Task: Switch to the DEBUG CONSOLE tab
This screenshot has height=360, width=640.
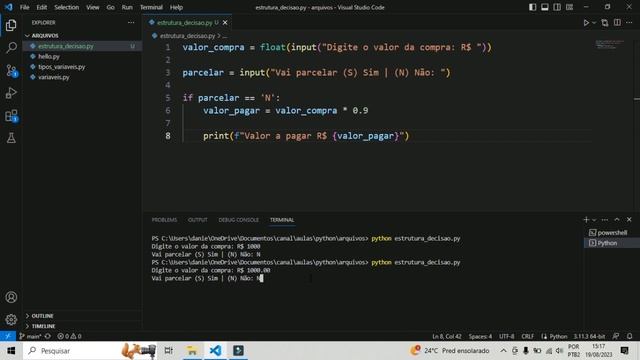Action: pyautogui.click(x=238, y=220)
